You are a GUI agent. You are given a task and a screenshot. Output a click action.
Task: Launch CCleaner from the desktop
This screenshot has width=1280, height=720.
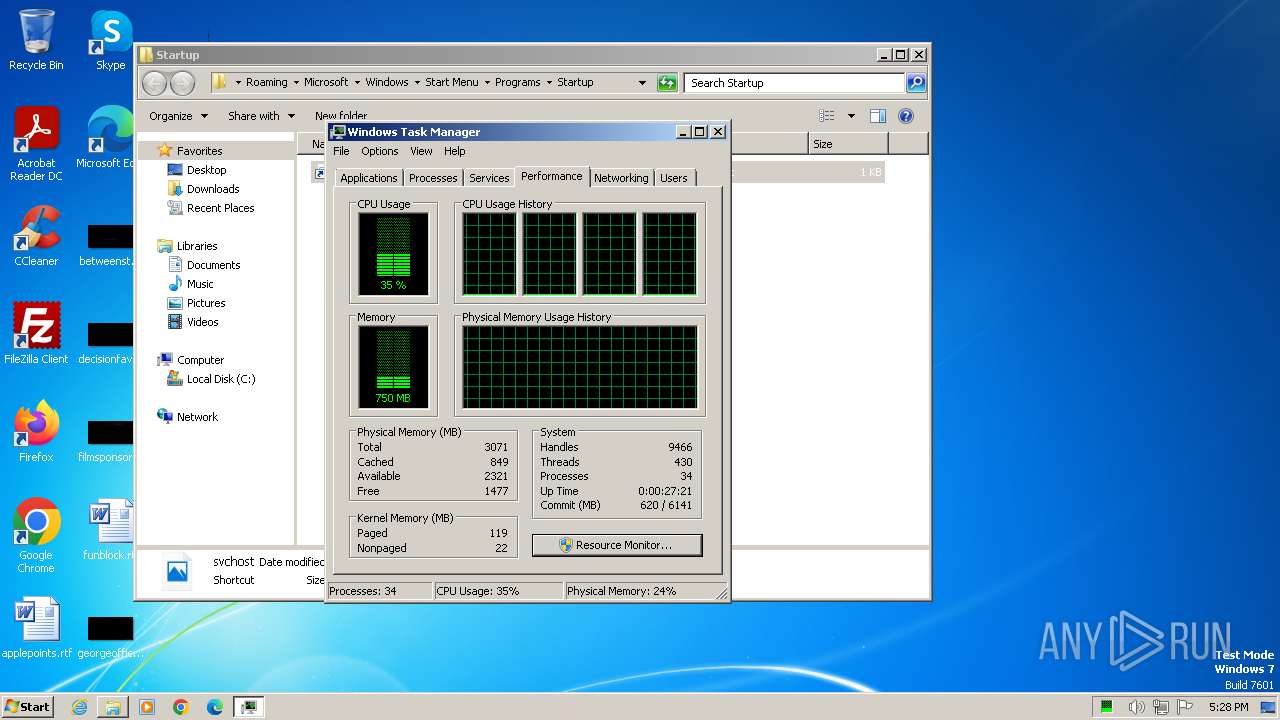pos(36,236)
